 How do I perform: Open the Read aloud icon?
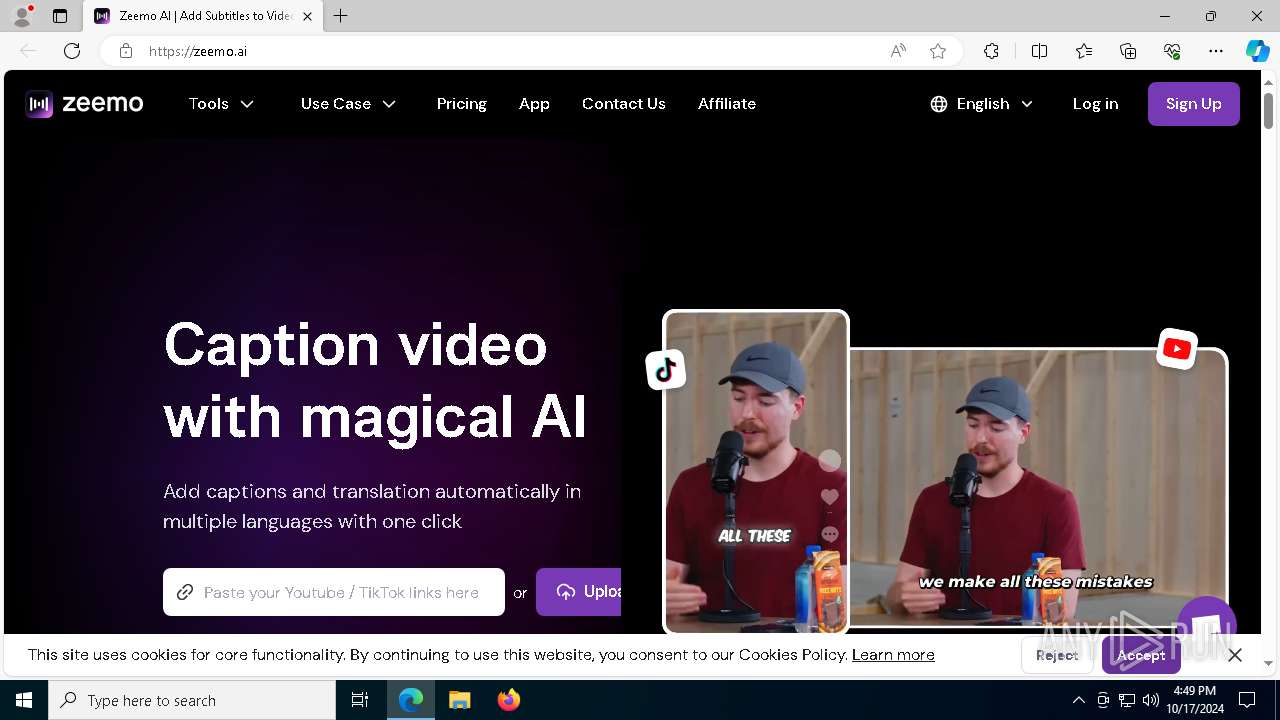[898, 51]
